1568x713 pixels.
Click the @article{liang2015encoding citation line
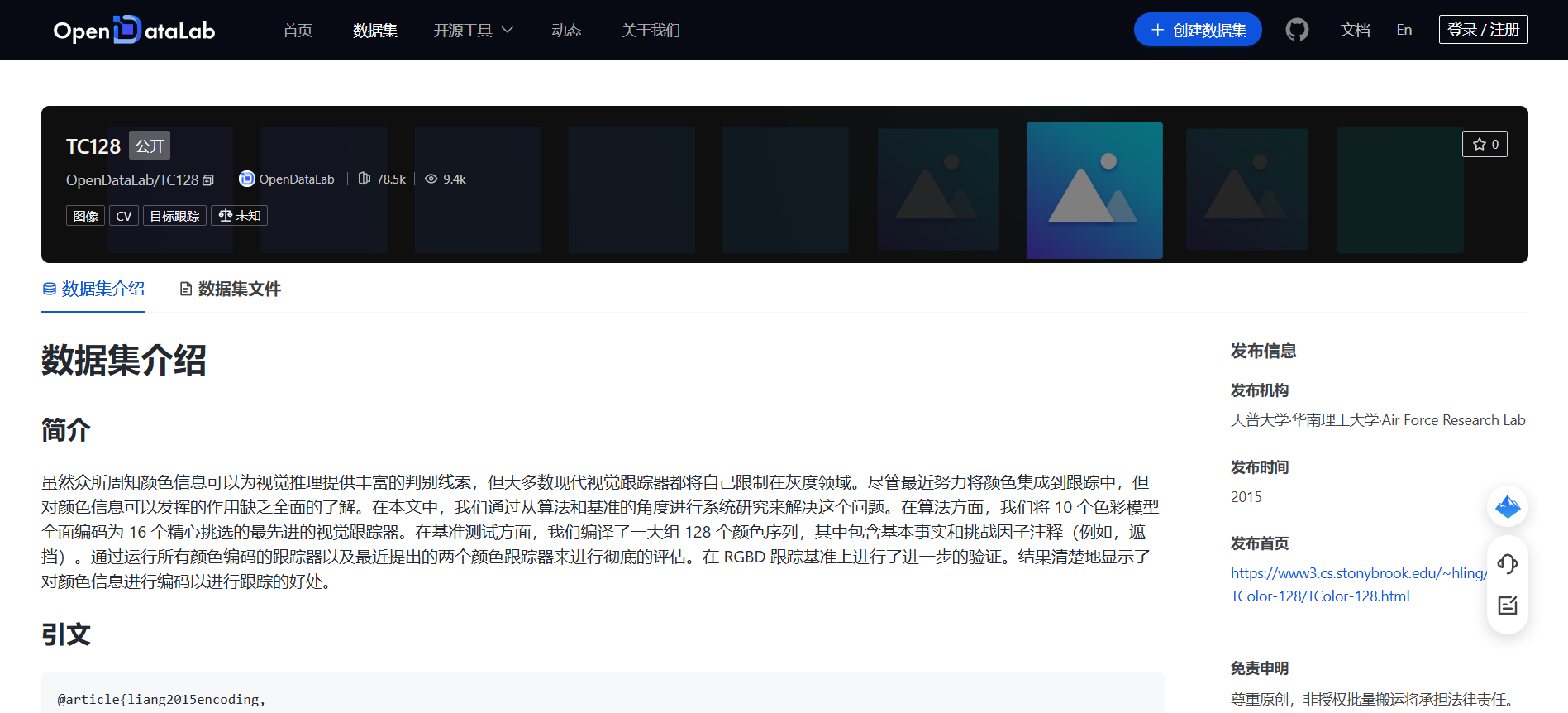(162, 700)
